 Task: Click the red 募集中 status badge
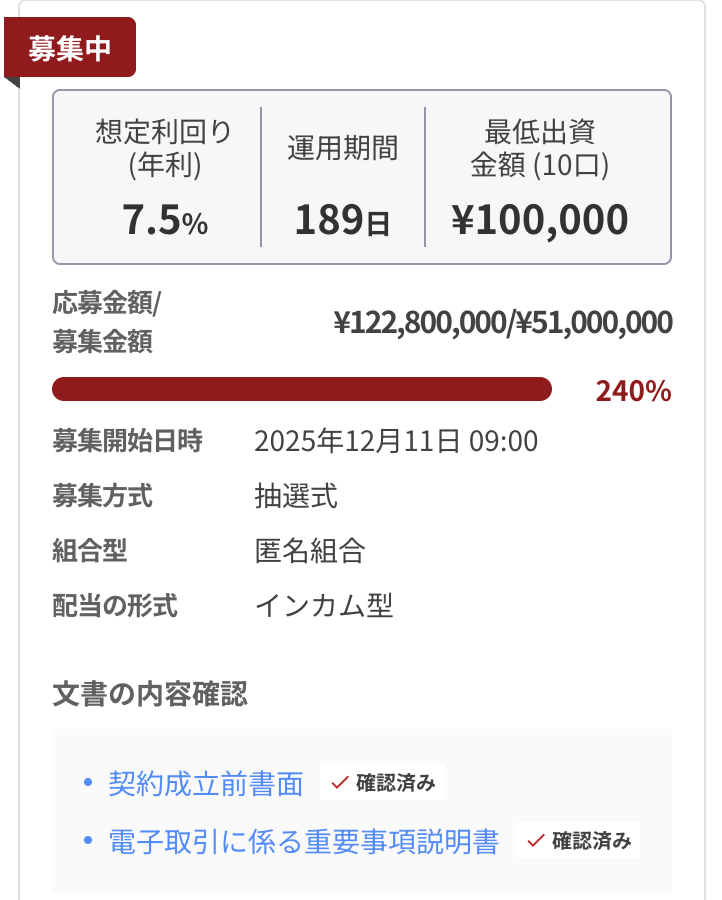click(x=69, y=49)
